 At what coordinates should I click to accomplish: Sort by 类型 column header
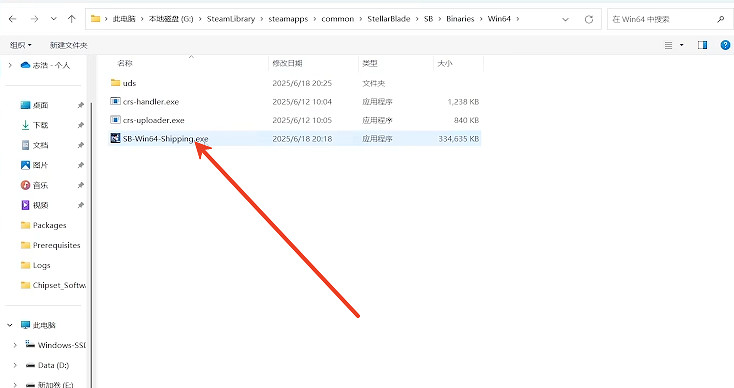tap(370, 63)
